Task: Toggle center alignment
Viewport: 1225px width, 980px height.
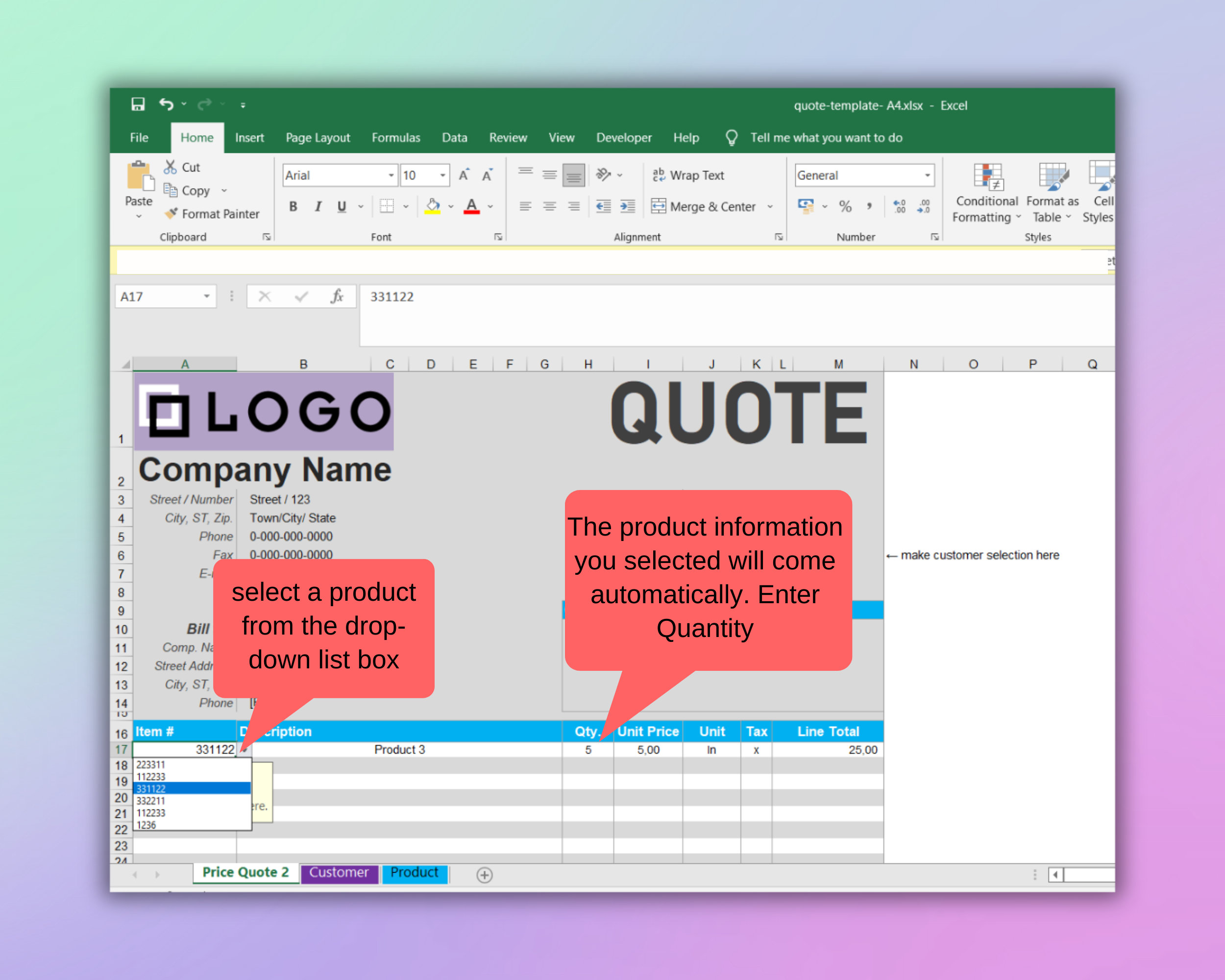Action: coord(548,207)
